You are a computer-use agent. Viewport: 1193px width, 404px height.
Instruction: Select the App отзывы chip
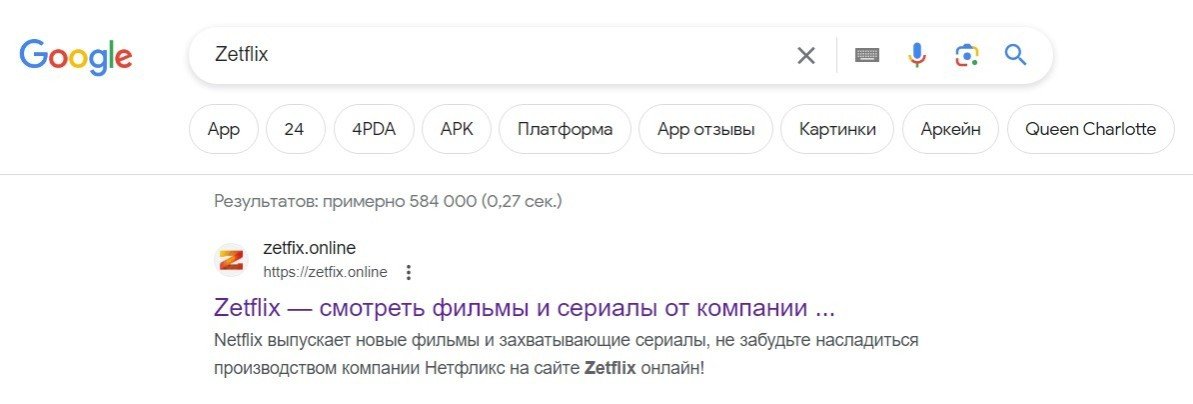706,129
